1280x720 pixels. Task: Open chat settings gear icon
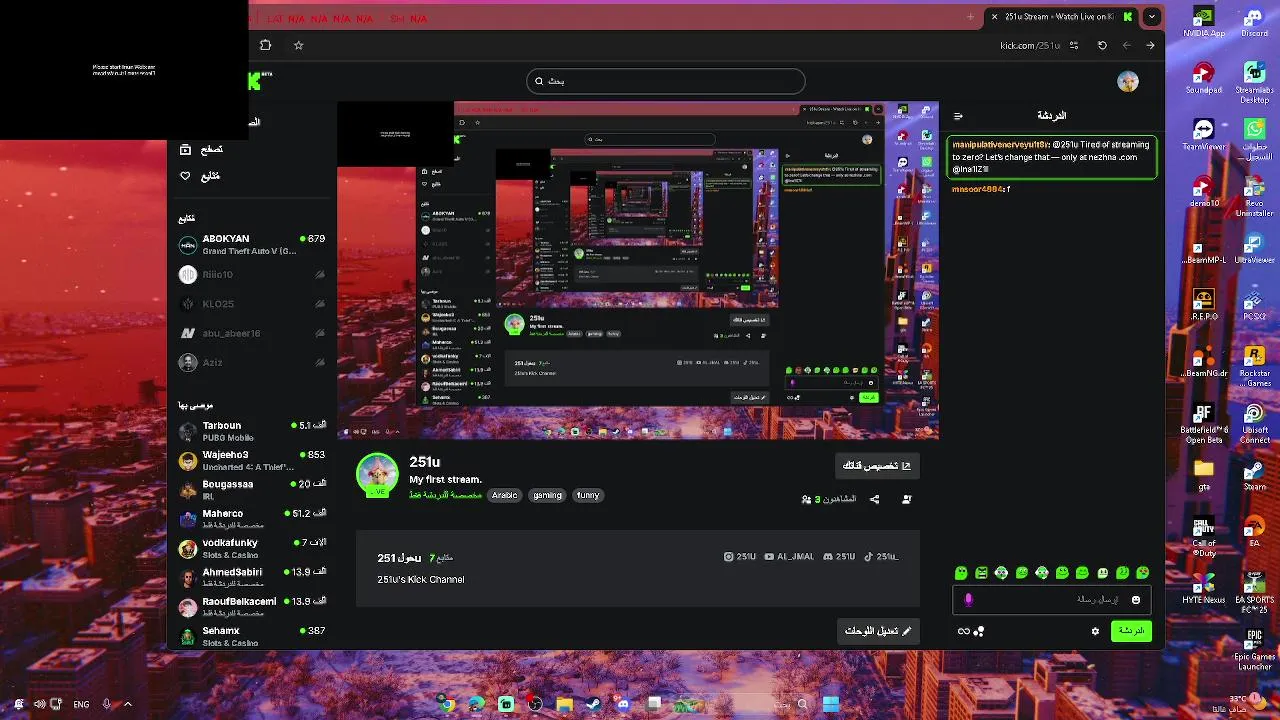pyautogui.click(x=1095, y=631)
